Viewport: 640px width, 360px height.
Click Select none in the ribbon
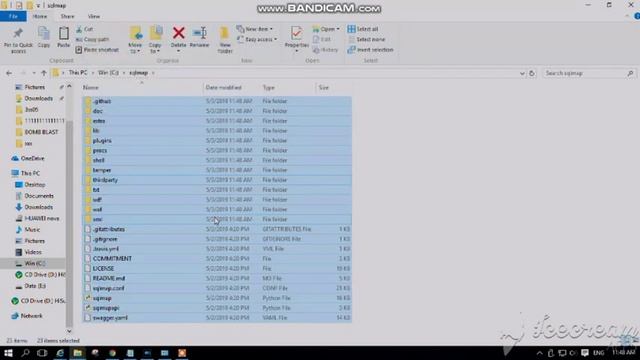point(366,40)
